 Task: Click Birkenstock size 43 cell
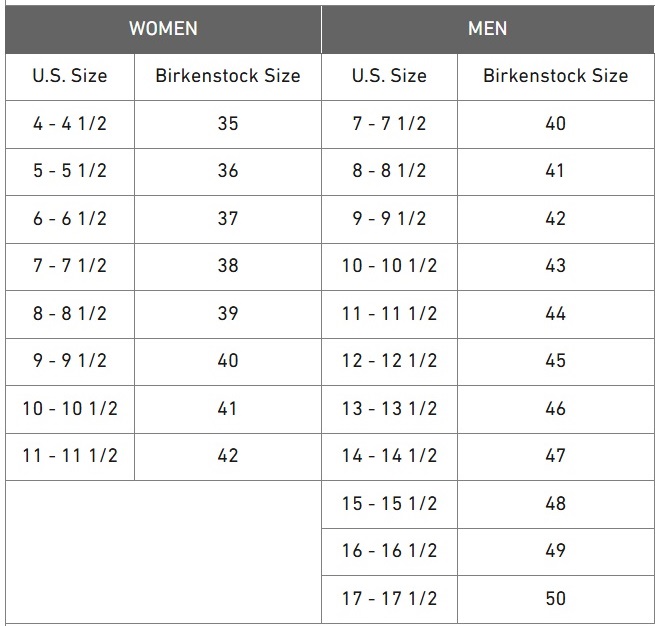pyautogui.click(x=555, y=266)
